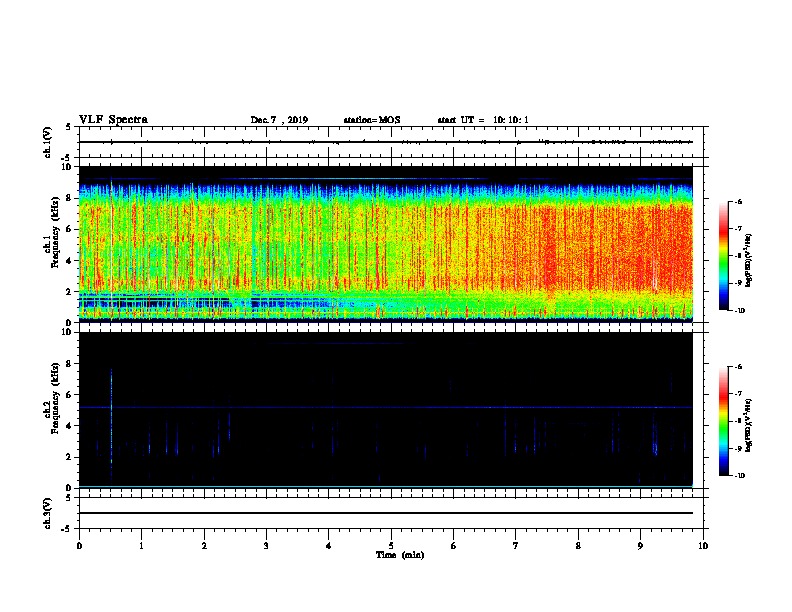The height and width of the screenshot is (612, 792).
Task: Click the ch.1 color bar log(PSD) label
Action: [x=749, y=261]
